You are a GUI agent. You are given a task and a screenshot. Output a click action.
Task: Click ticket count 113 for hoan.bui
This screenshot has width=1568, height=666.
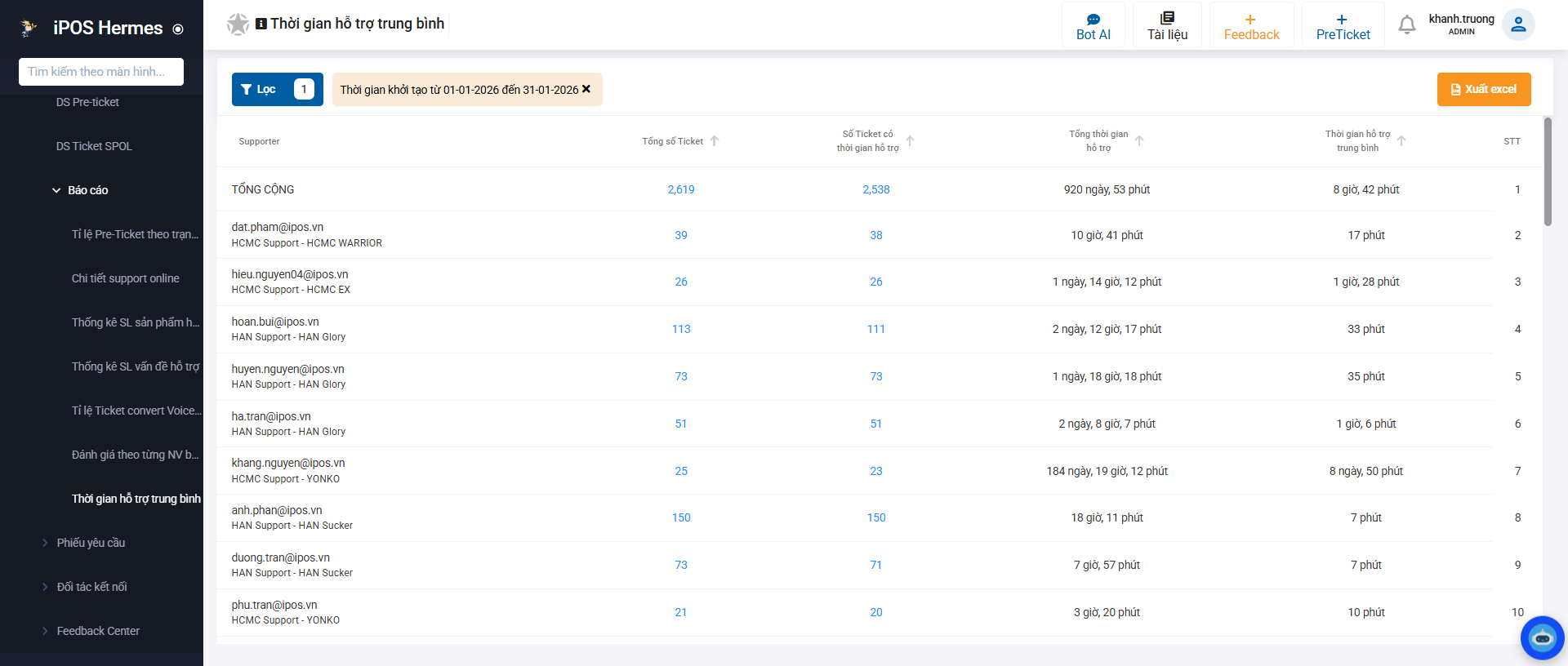pos(681,329)
